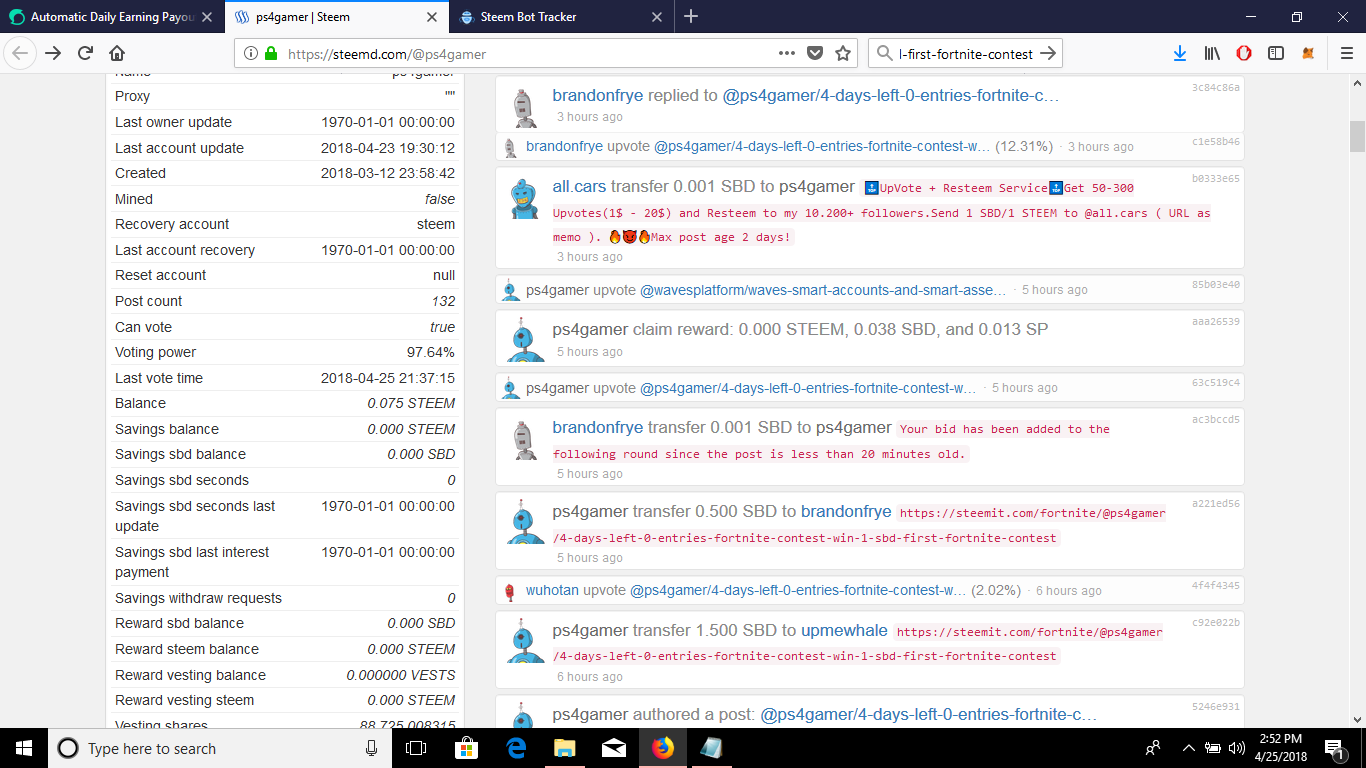Launch Microsoft Store from the taskbar

(466, 748)
